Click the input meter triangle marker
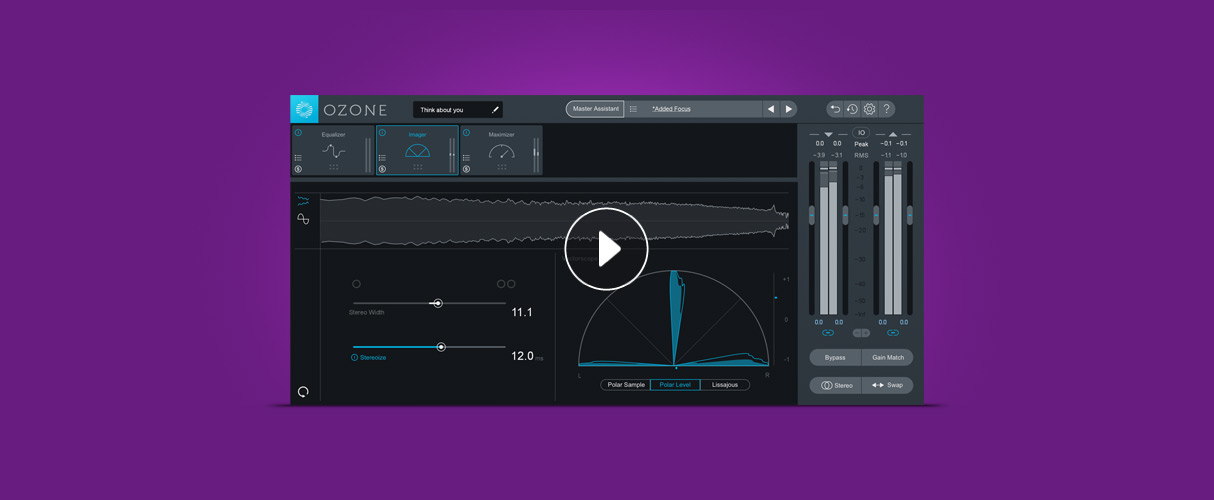The height and width of the screenshot is (500, 1214). click(x=828, y=134)
